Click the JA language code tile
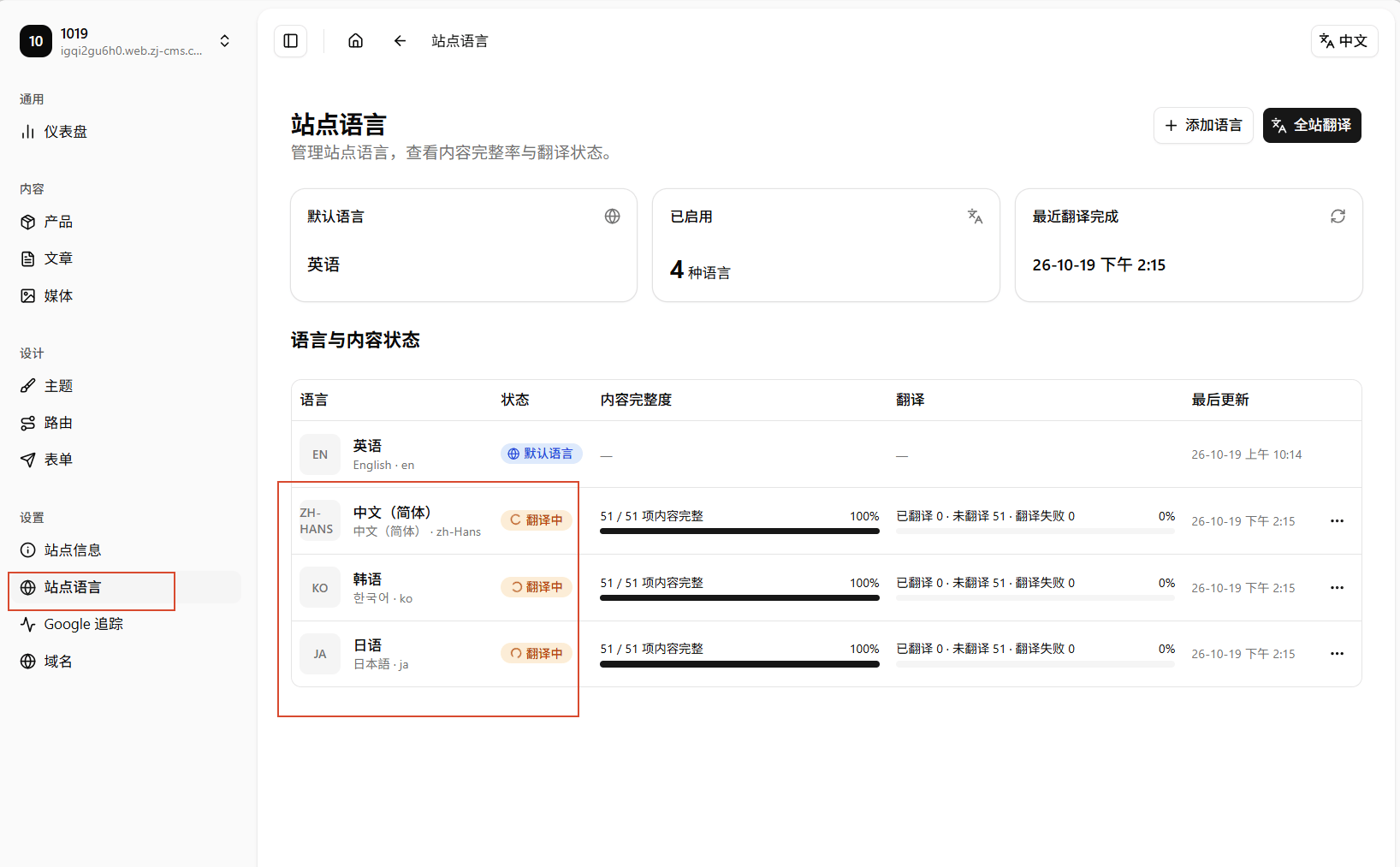1400x867 pixels. pyautogui.click(x=320, y=654)
